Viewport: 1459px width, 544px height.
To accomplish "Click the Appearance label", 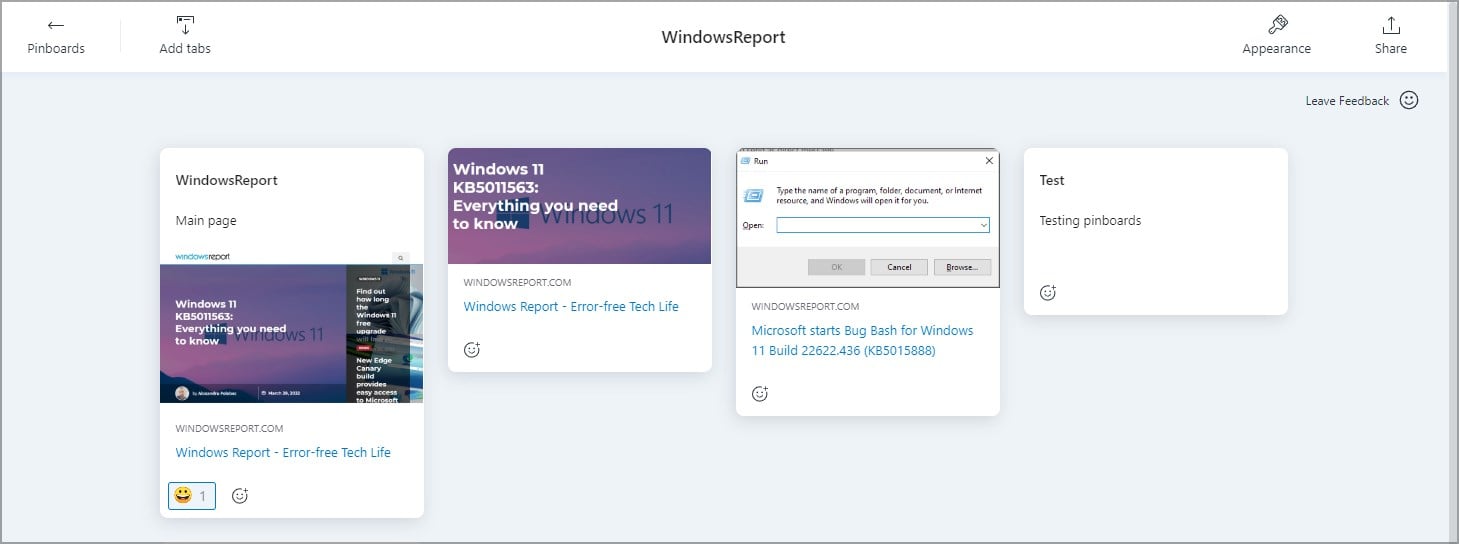I will tap(1277, 49).
